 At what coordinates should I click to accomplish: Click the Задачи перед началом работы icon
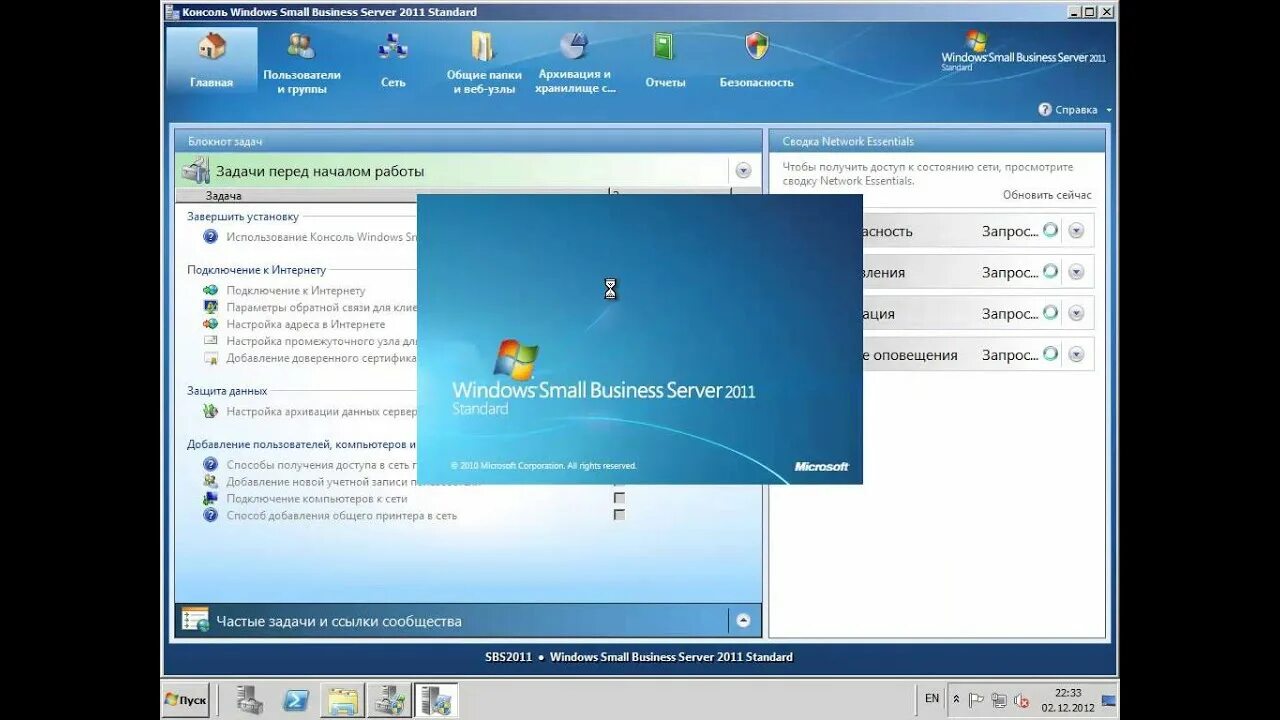(x=196, y=170)
